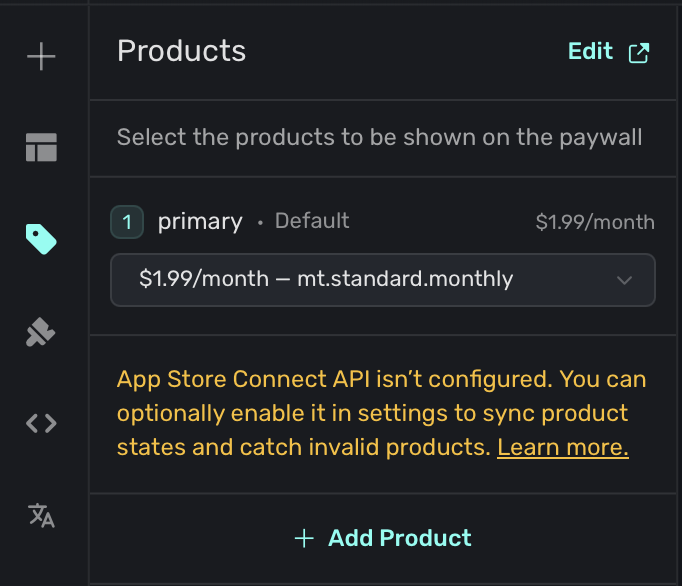Click the plus icon next to Add Product
This screenshot has width=682, height=586.
coord(304,538)
